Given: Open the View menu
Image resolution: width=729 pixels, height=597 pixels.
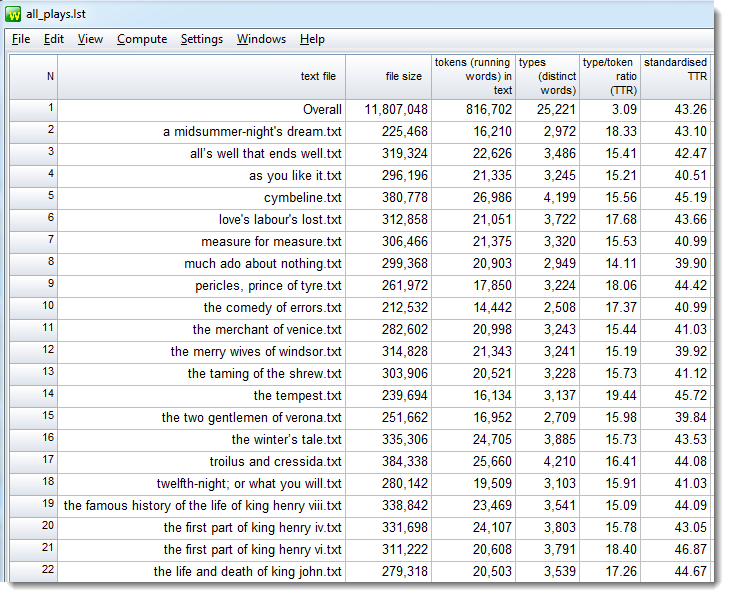Looking at the screenshot, I should [x=90, y=39].
